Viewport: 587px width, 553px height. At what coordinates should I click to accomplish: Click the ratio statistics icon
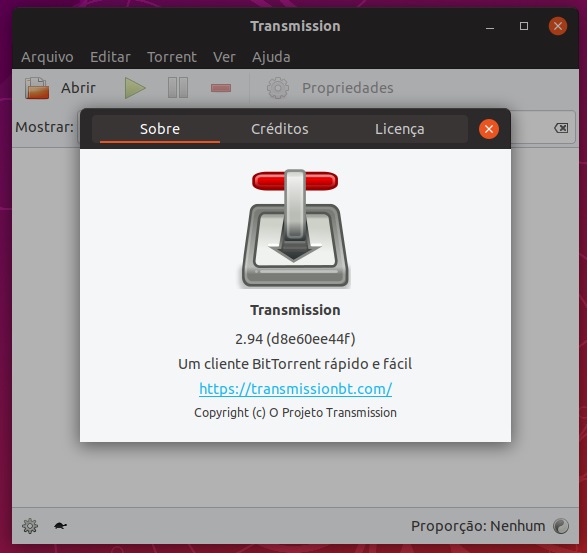(x=561, y=526)
